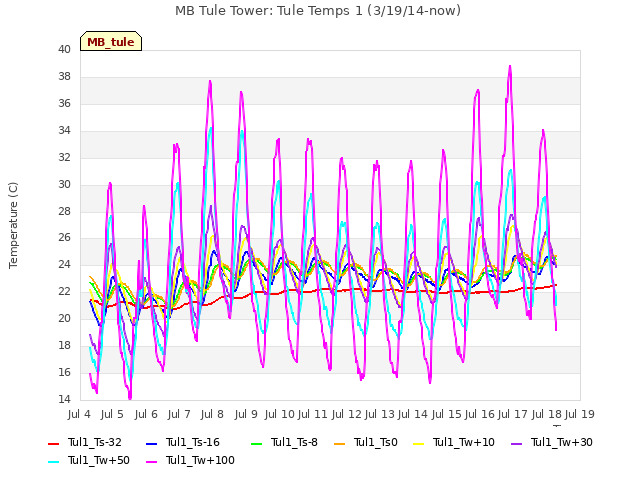Screen dimensions: 640x480
Task: Click the green Tul1_Ts-8 legend swatch
Action: point(256,443)
